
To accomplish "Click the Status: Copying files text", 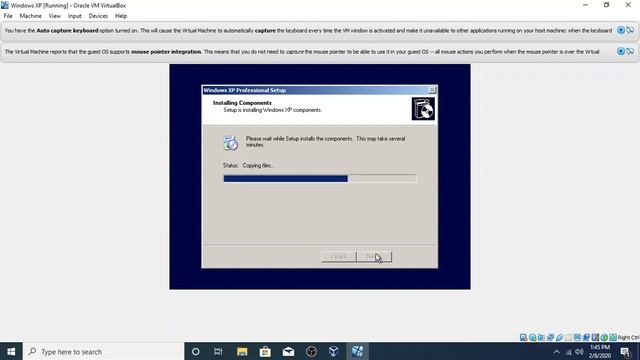I will click(249, 165).
